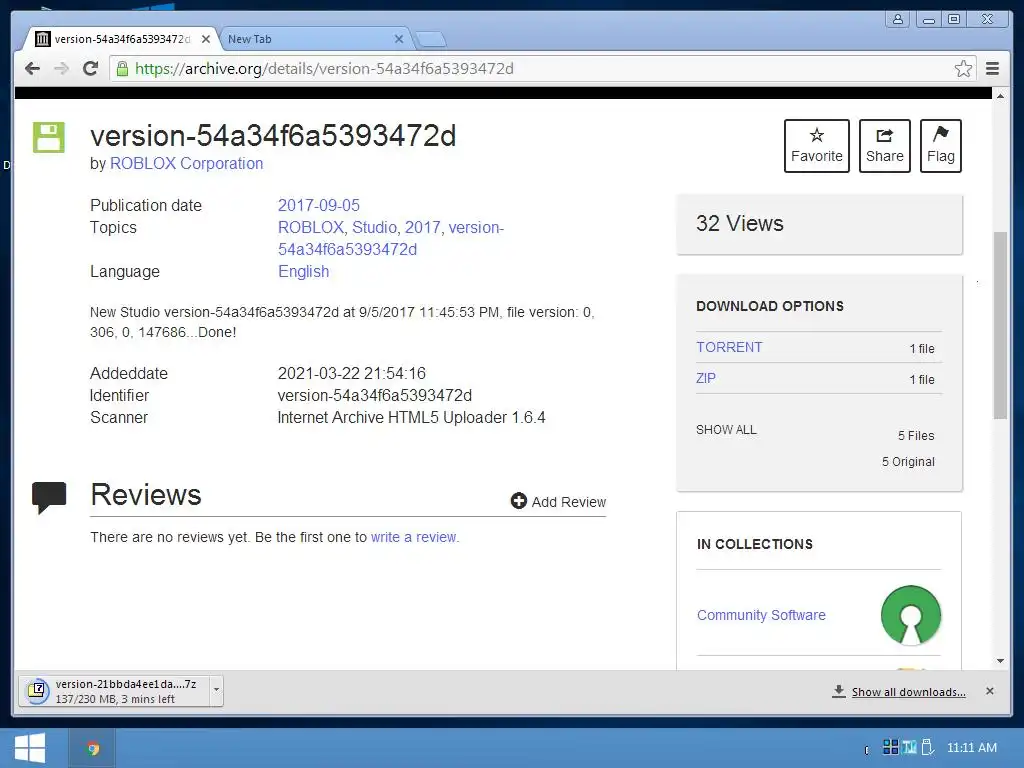
Task: Click the page scrollbar down arrow
Action: coord(1000,661)
